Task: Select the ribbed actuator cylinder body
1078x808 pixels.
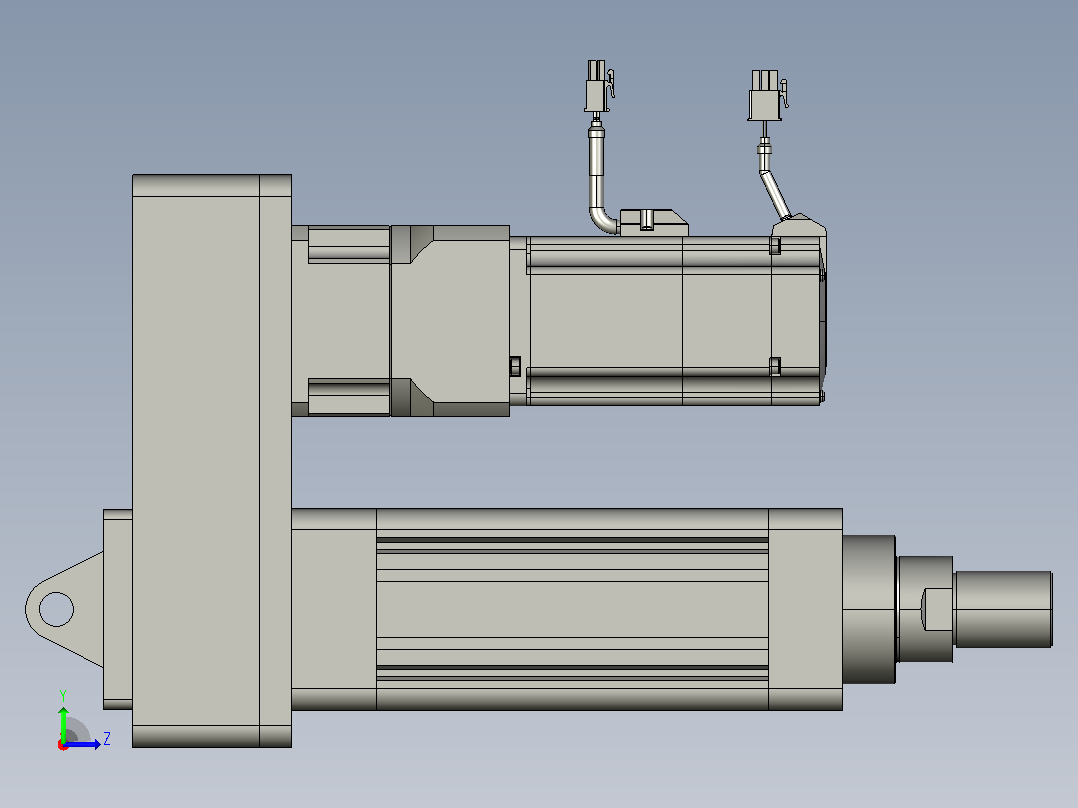Action: tap(572, 609)
